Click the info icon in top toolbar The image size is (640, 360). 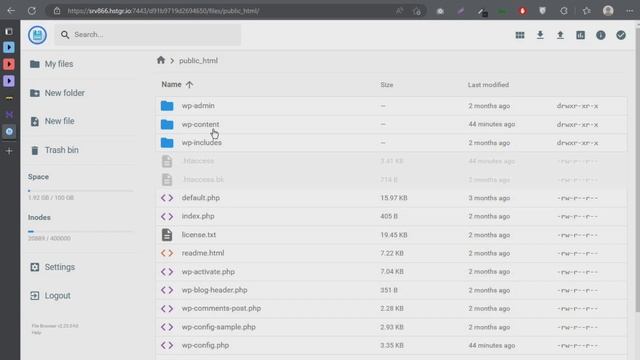[600, 35]
